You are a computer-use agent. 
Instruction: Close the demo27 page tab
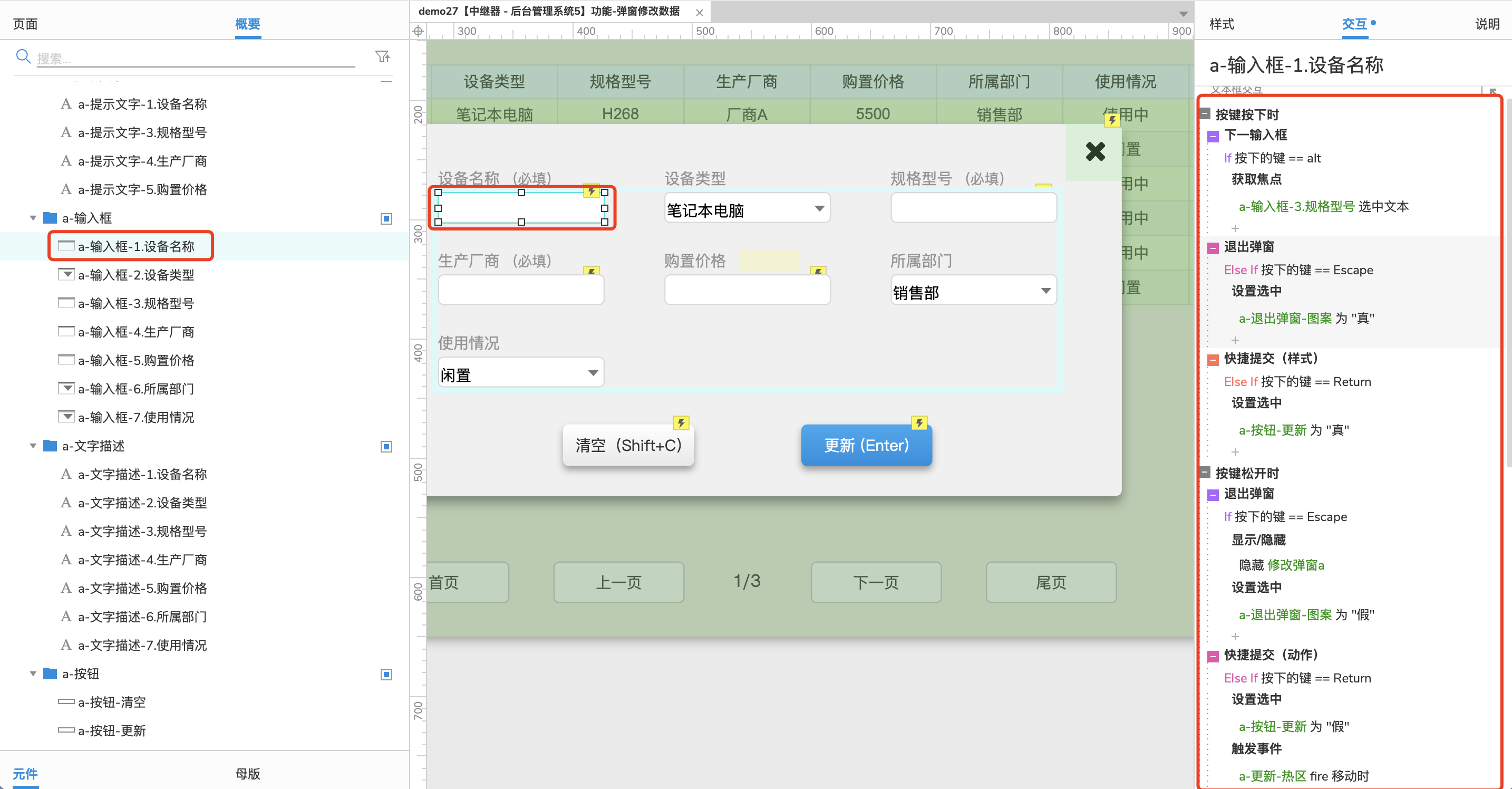point(699,12)
